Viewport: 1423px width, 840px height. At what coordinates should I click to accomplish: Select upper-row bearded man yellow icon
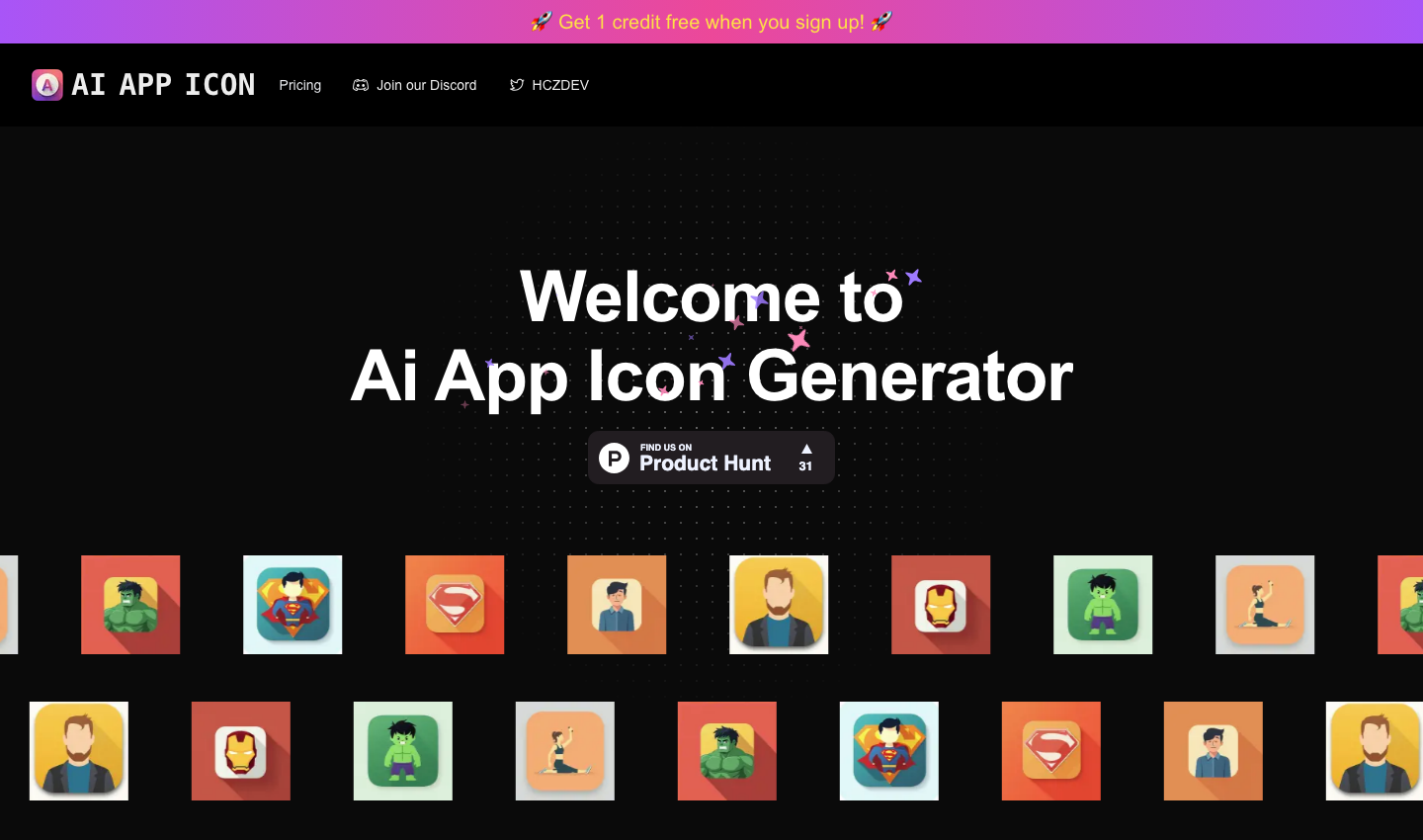click(779, 605)
